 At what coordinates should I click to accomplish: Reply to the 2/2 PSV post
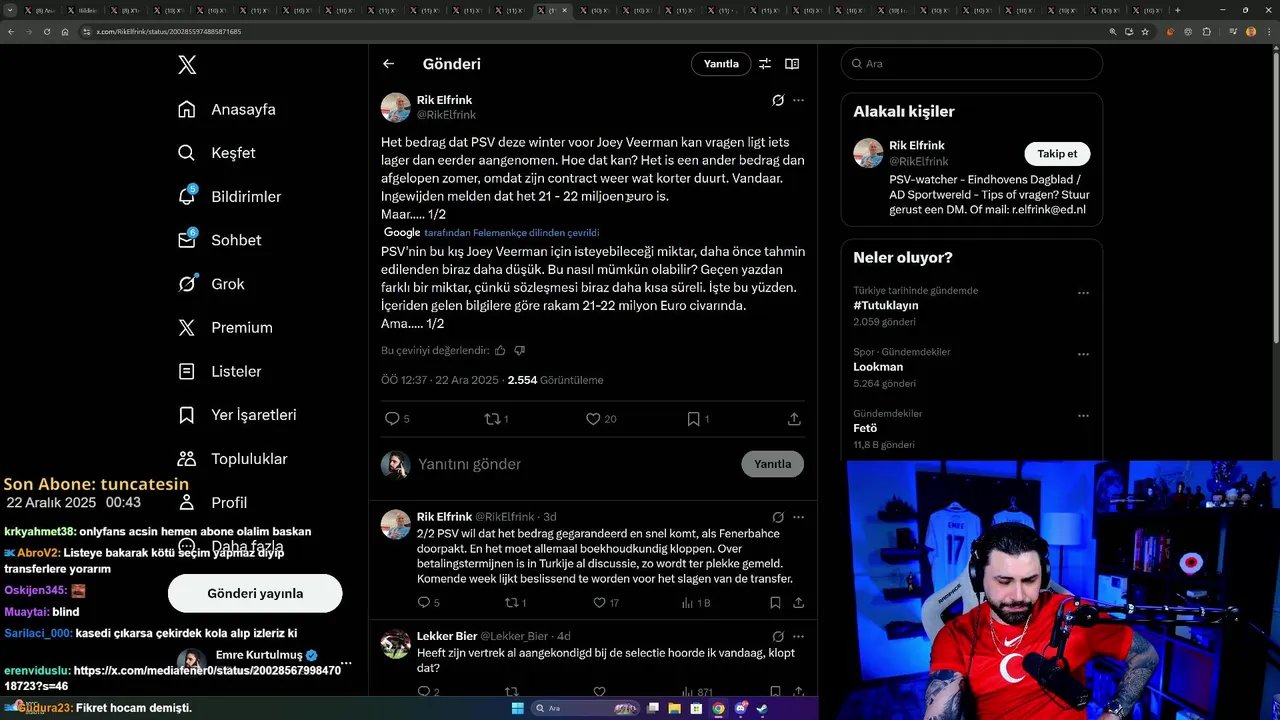(428, 603)
